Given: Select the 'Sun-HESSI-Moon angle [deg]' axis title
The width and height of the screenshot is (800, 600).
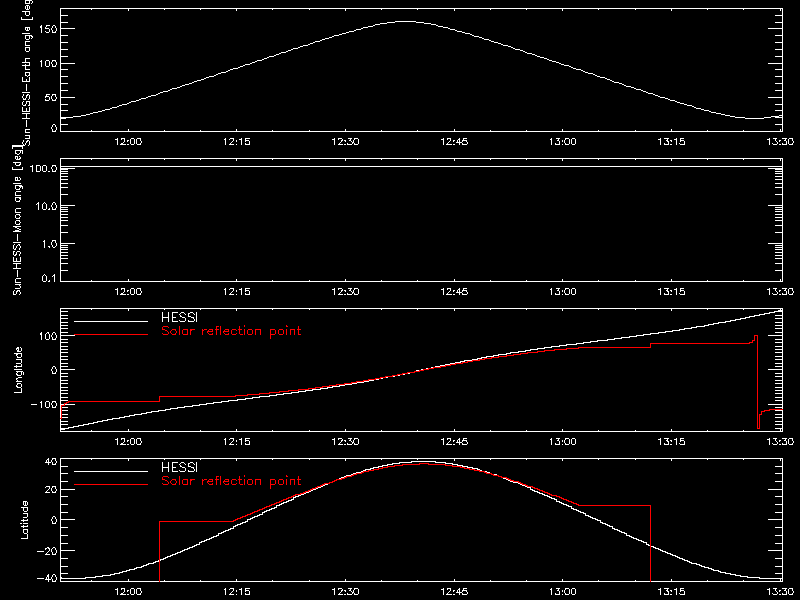Looking at the screenshot, I should (17, 220).
